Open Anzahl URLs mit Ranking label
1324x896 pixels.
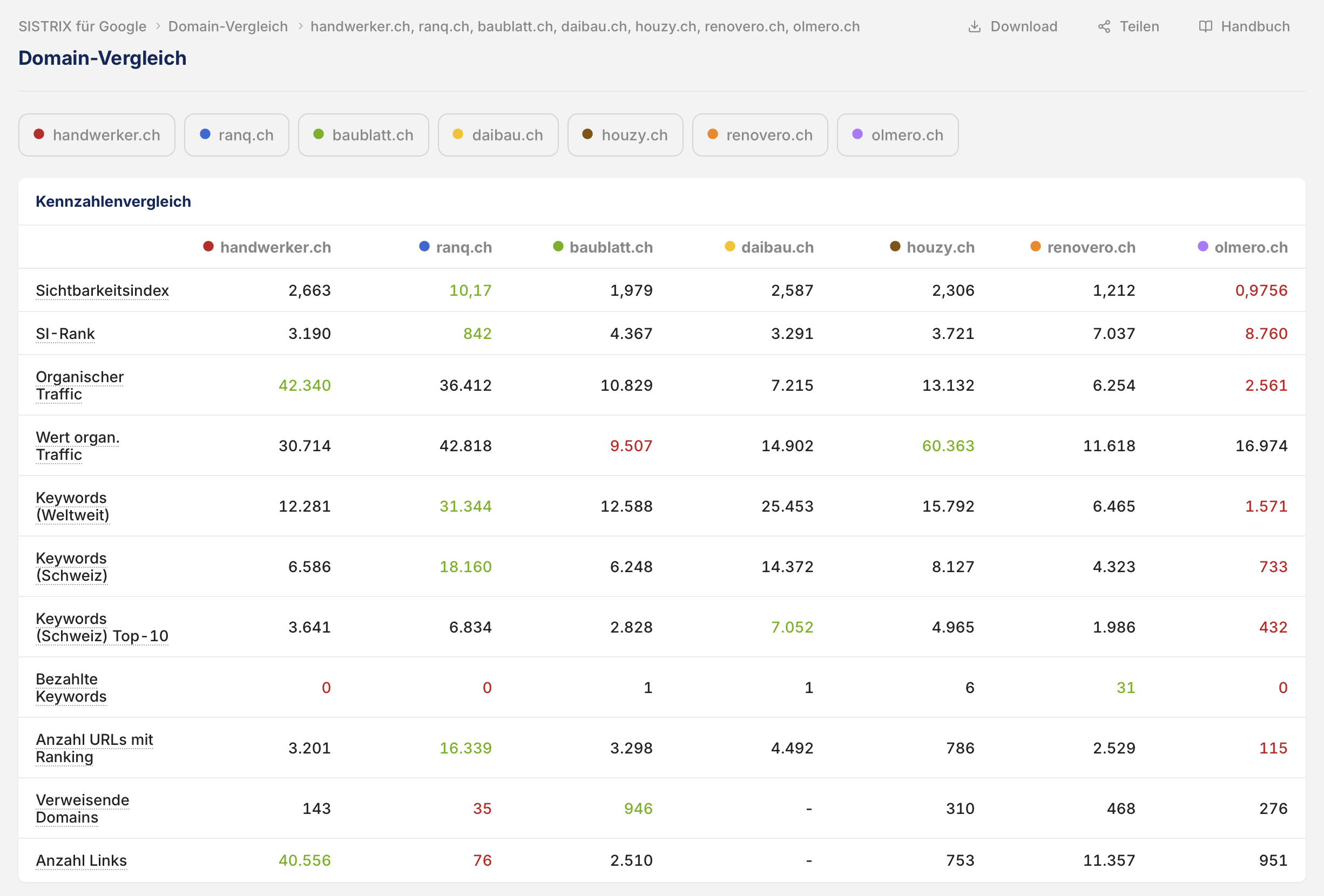pos(94,748)
